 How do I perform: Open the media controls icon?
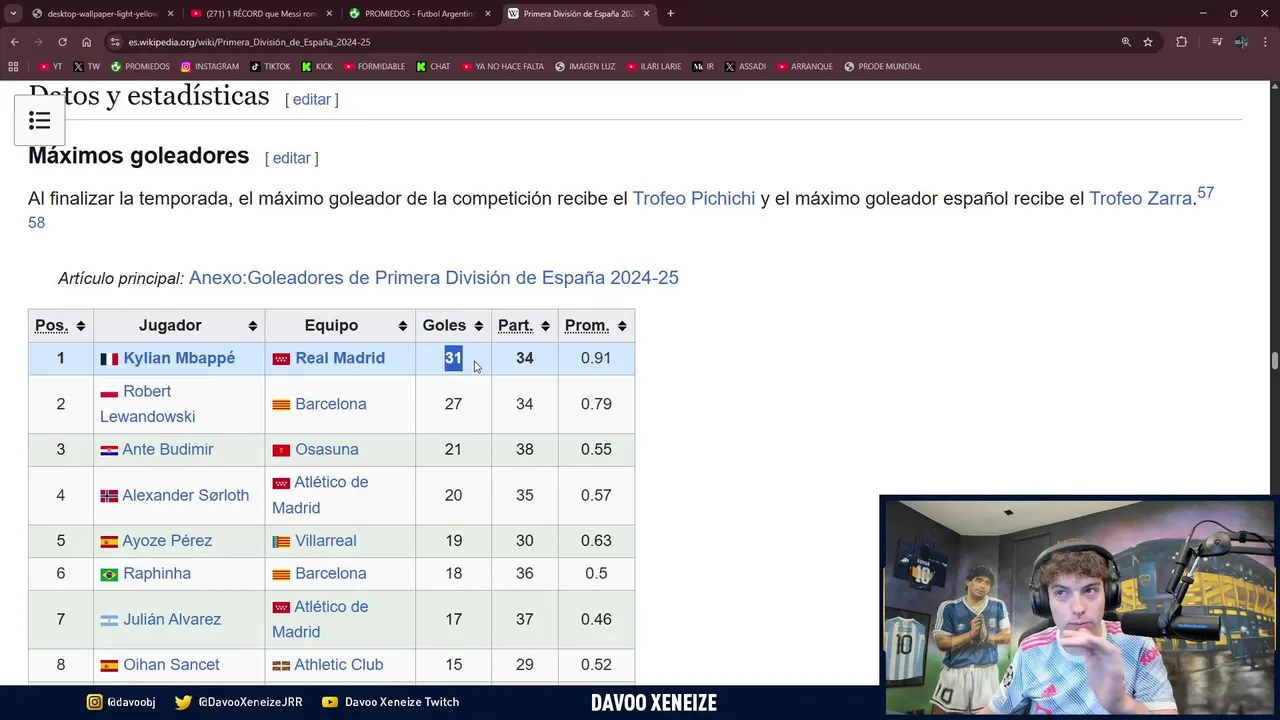1216,42
